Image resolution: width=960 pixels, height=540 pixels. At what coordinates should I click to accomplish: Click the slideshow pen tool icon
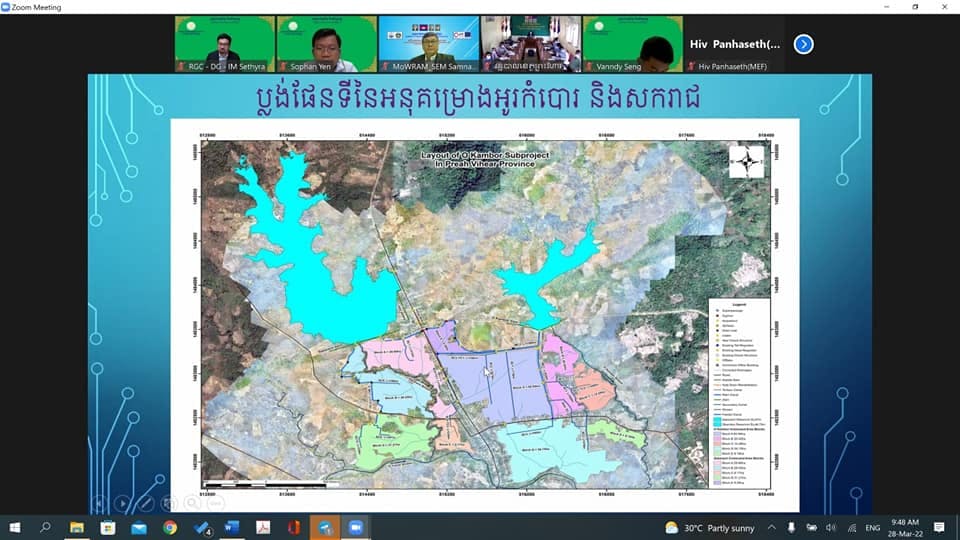[x=146, y=503]
